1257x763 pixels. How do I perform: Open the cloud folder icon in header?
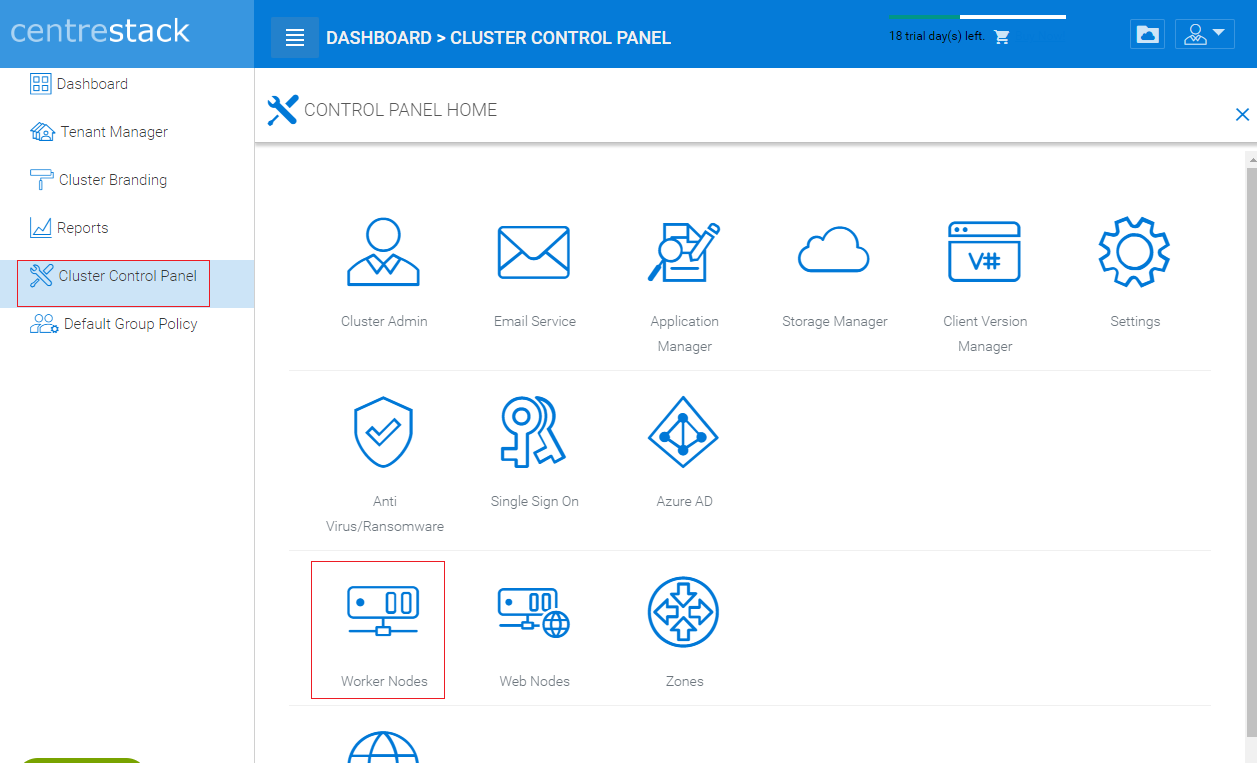pyautogui.click(x=1148, y=35)
